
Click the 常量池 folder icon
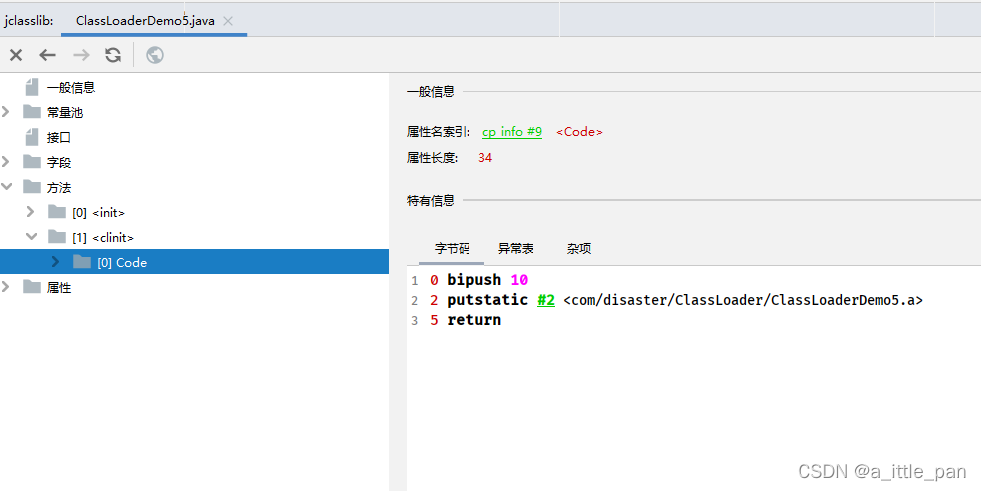tap(32, 112)
